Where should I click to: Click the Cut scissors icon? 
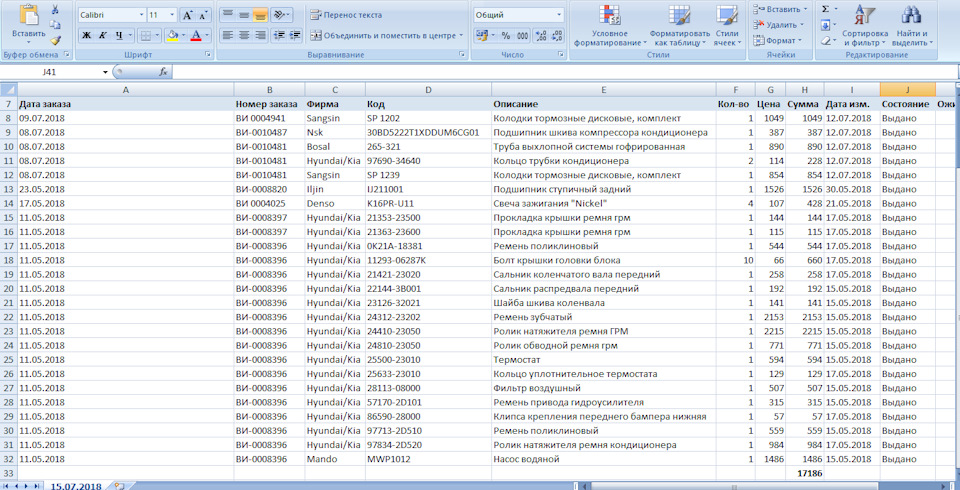55,10
